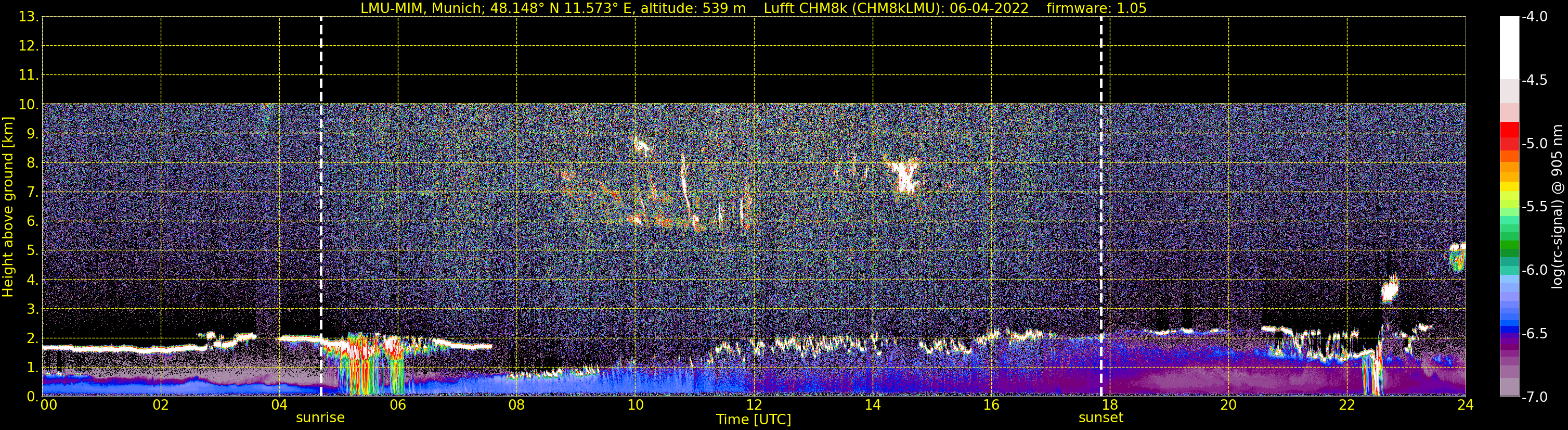The width and height of the screenshot is (1568, 430).
Task: Click the 'sunset' label below the axis
Action: pyautogui.click(x=1100, y=418)
